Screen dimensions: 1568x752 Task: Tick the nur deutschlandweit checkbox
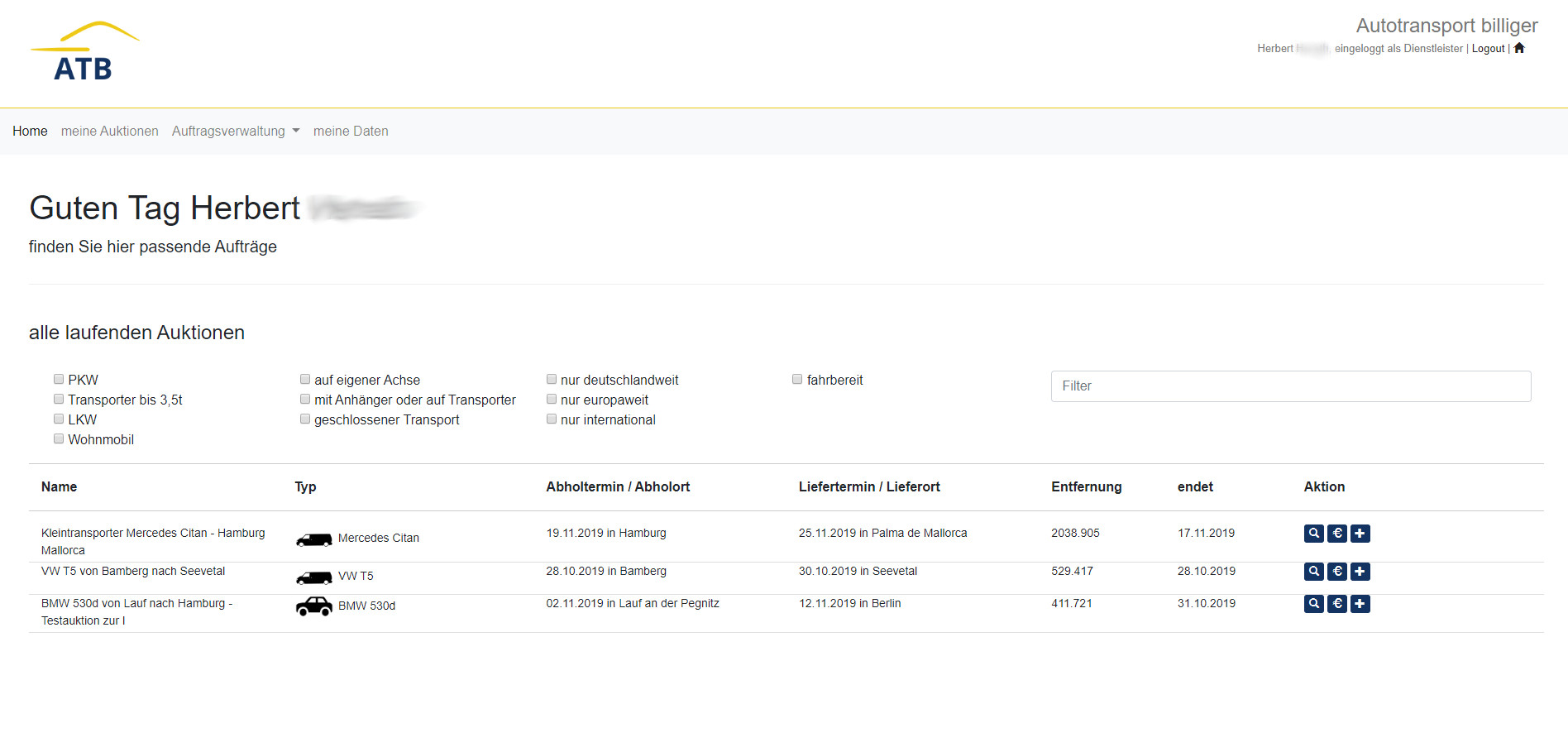click(552, 379)
